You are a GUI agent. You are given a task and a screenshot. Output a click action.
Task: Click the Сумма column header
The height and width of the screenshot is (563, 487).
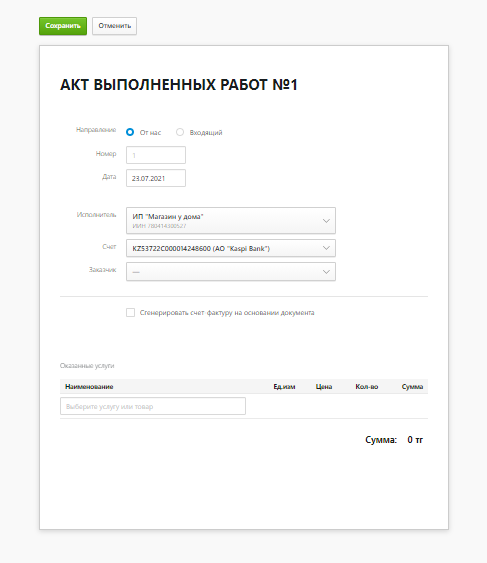pyautogui.click(x=412, y=387)
